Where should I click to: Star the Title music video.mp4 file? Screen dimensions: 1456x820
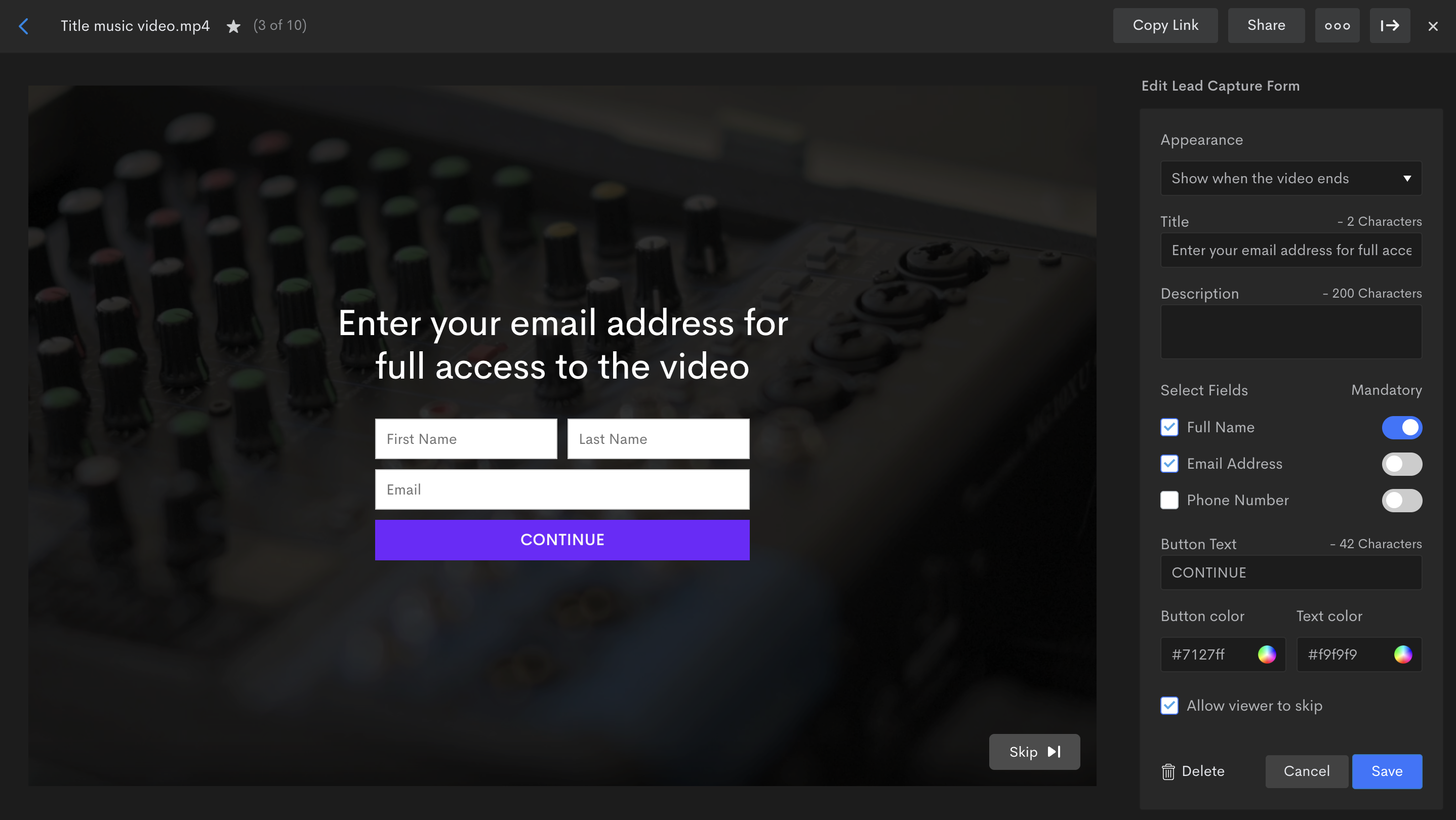[233, 26]
